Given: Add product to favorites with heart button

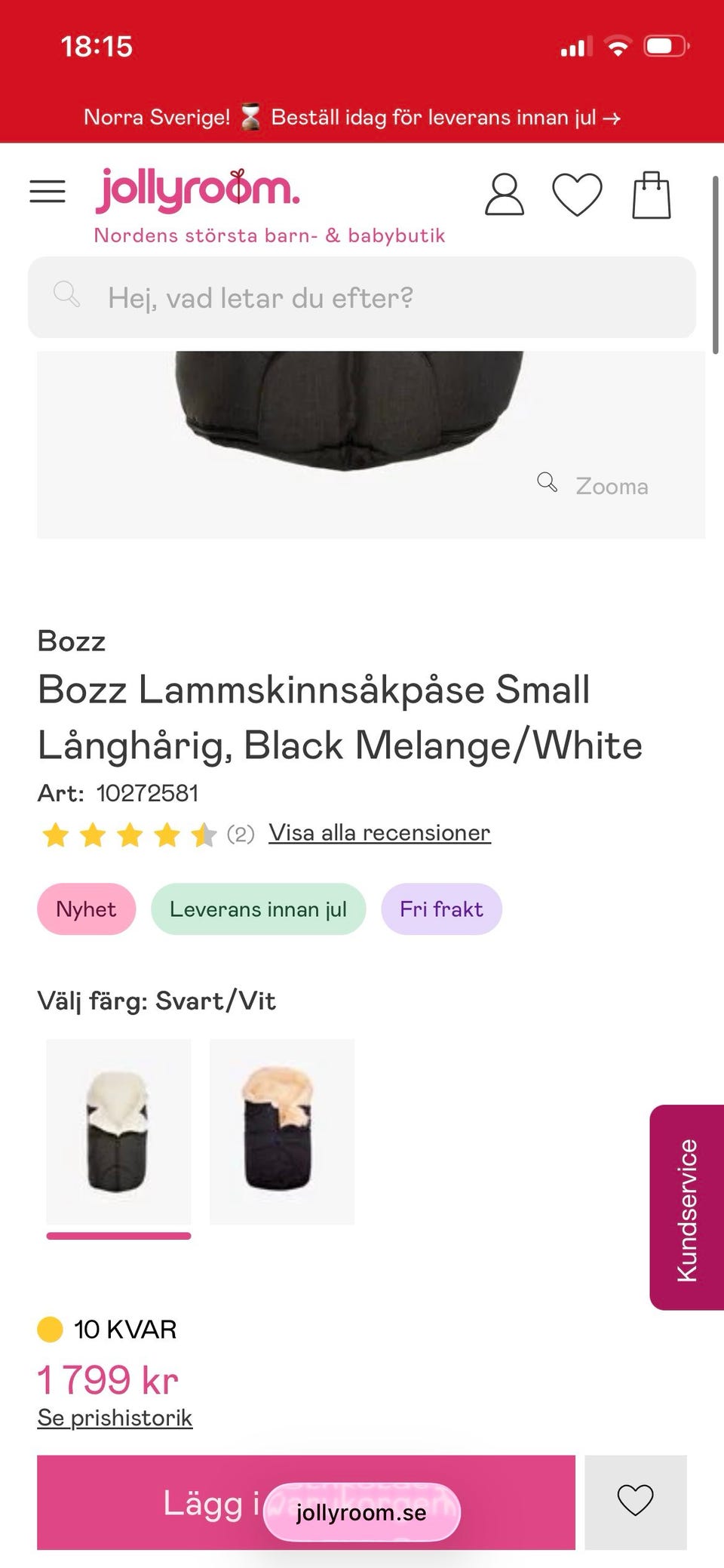Looking at the screenshot, I should (635, 1501).
